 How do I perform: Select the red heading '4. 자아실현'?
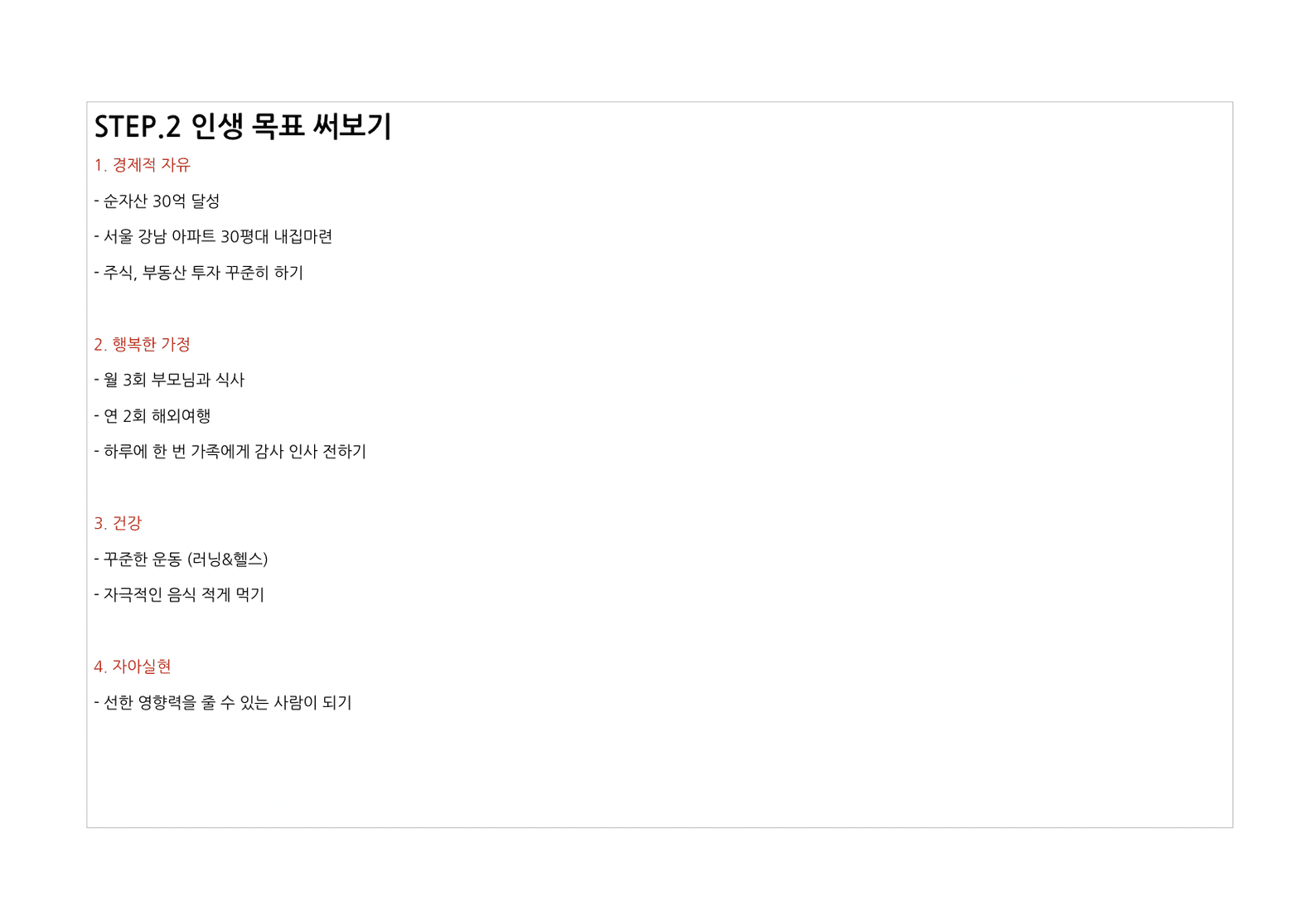pyautogui.click(x=133, y=667)
